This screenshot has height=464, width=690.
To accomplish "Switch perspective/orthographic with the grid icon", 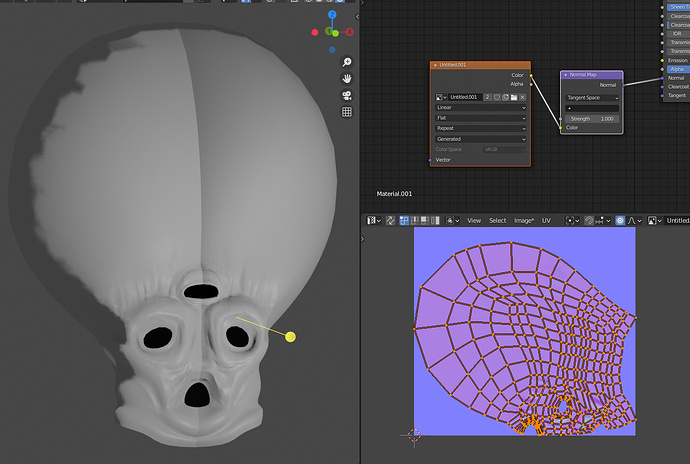I will (347, 112).
